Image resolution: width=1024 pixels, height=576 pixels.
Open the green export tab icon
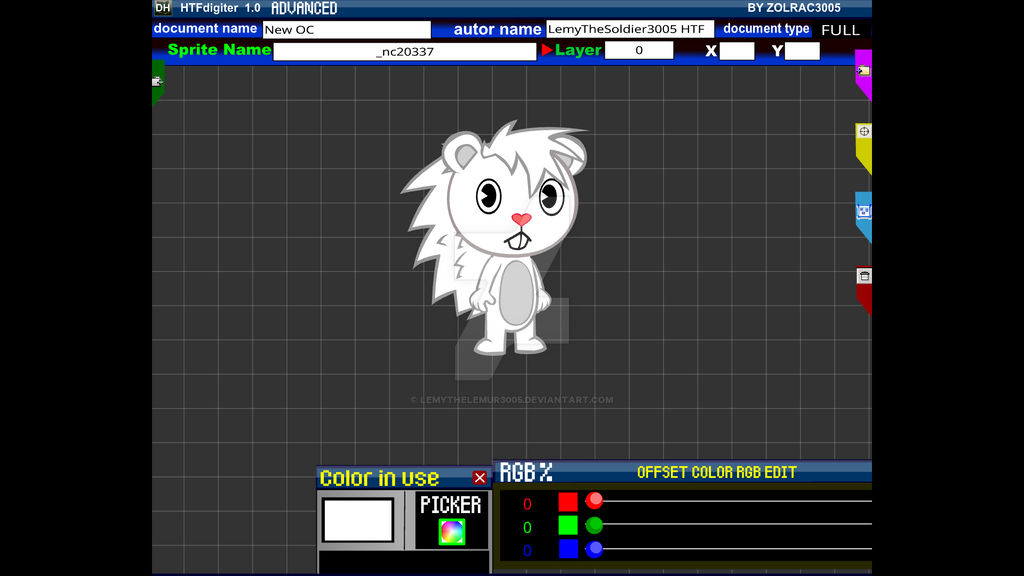157,82
